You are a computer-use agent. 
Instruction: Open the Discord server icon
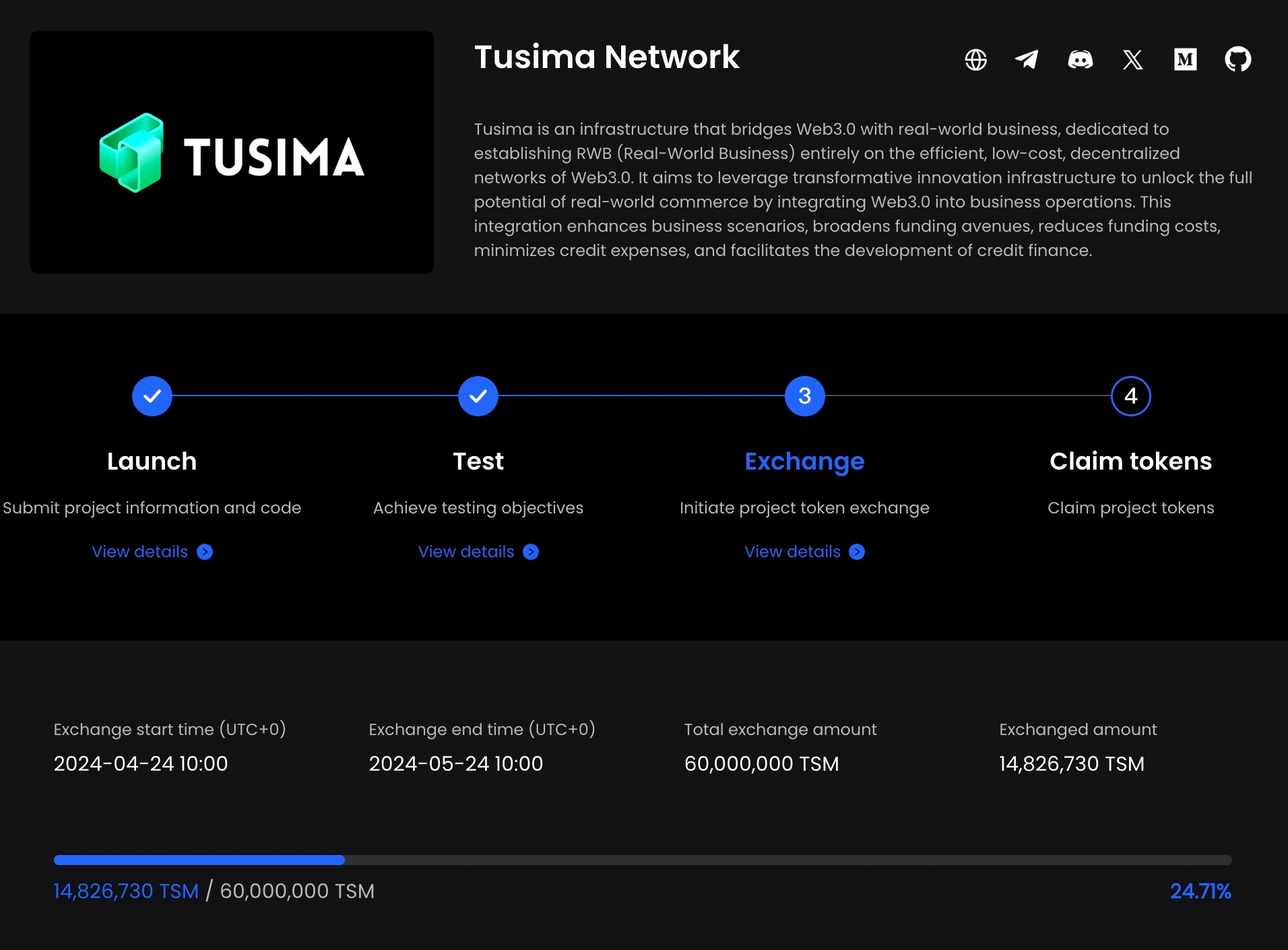(x=1080, y=59)
